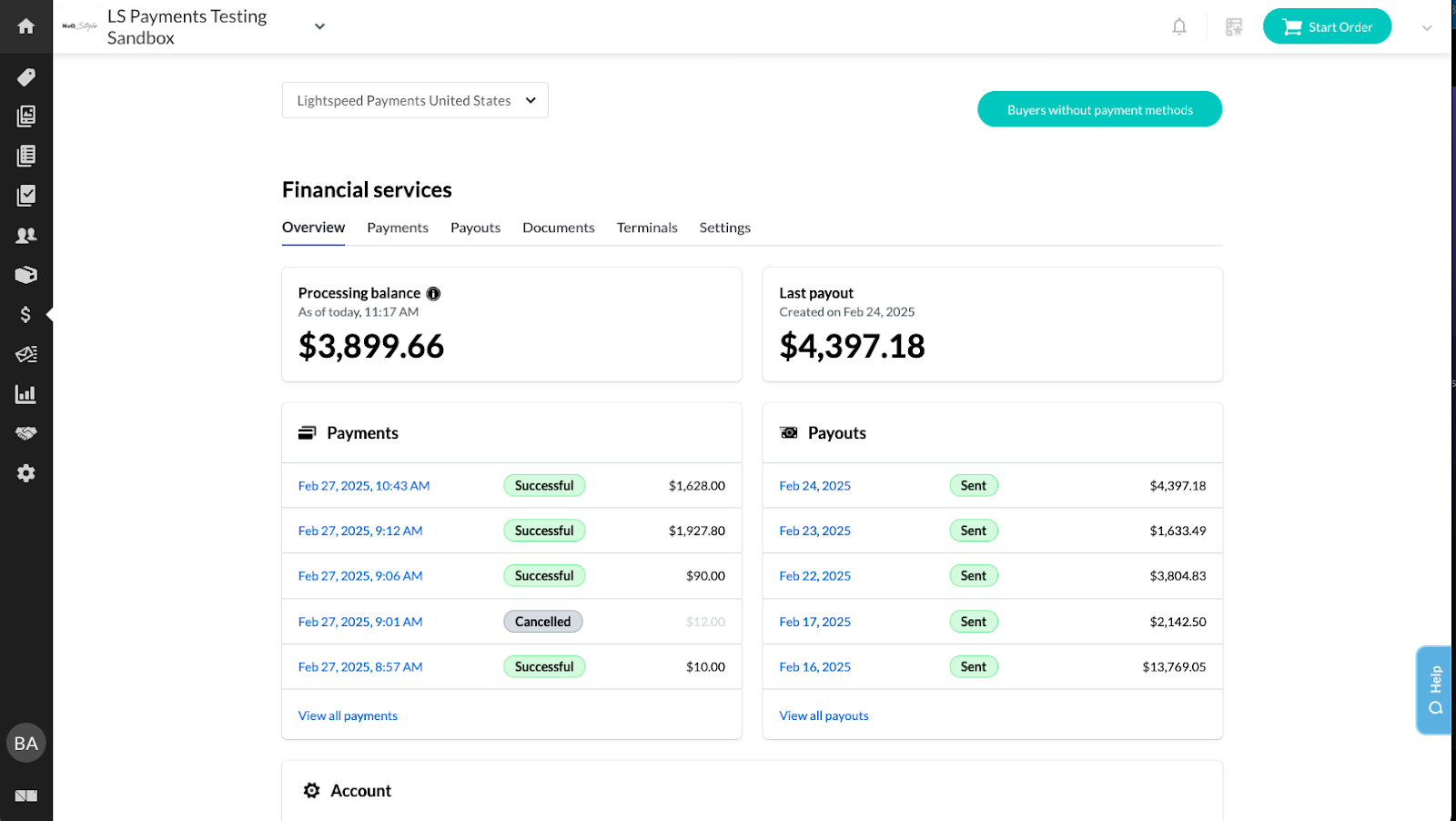Expand the LS Payments Testing Sandbox switcher
The width and height of the screenshot is (1456, 821).
click(319, 26)
